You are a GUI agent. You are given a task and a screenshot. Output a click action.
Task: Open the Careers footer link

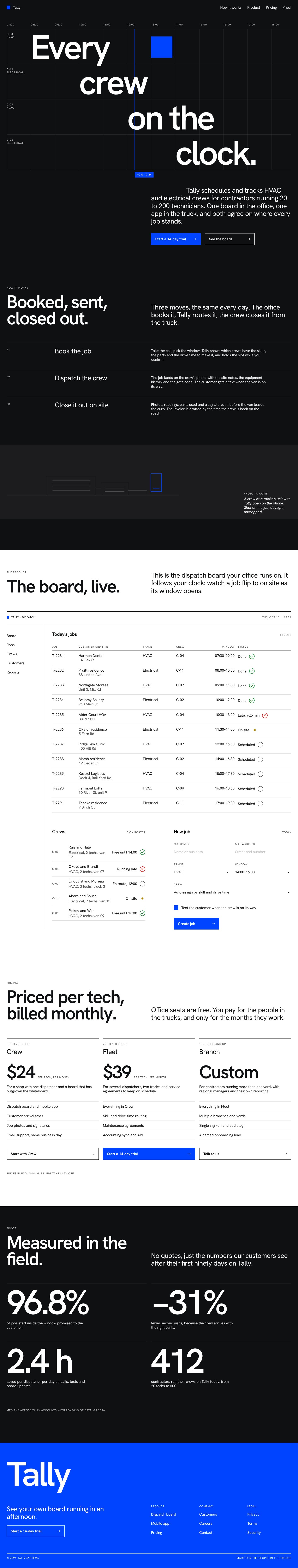(205, 1524)
